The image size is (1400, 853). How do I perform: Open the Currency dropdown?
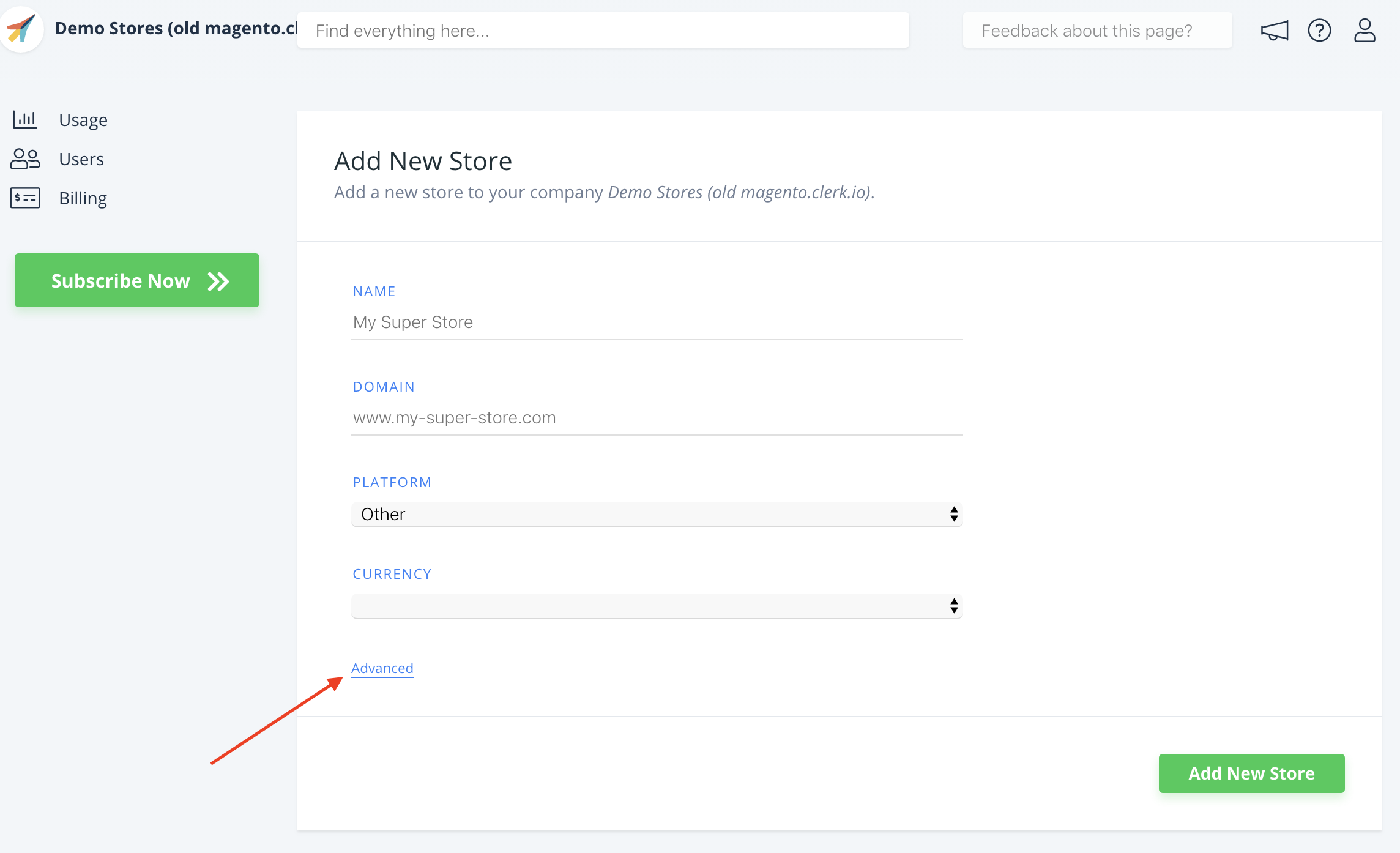click(x=657, y=606)
